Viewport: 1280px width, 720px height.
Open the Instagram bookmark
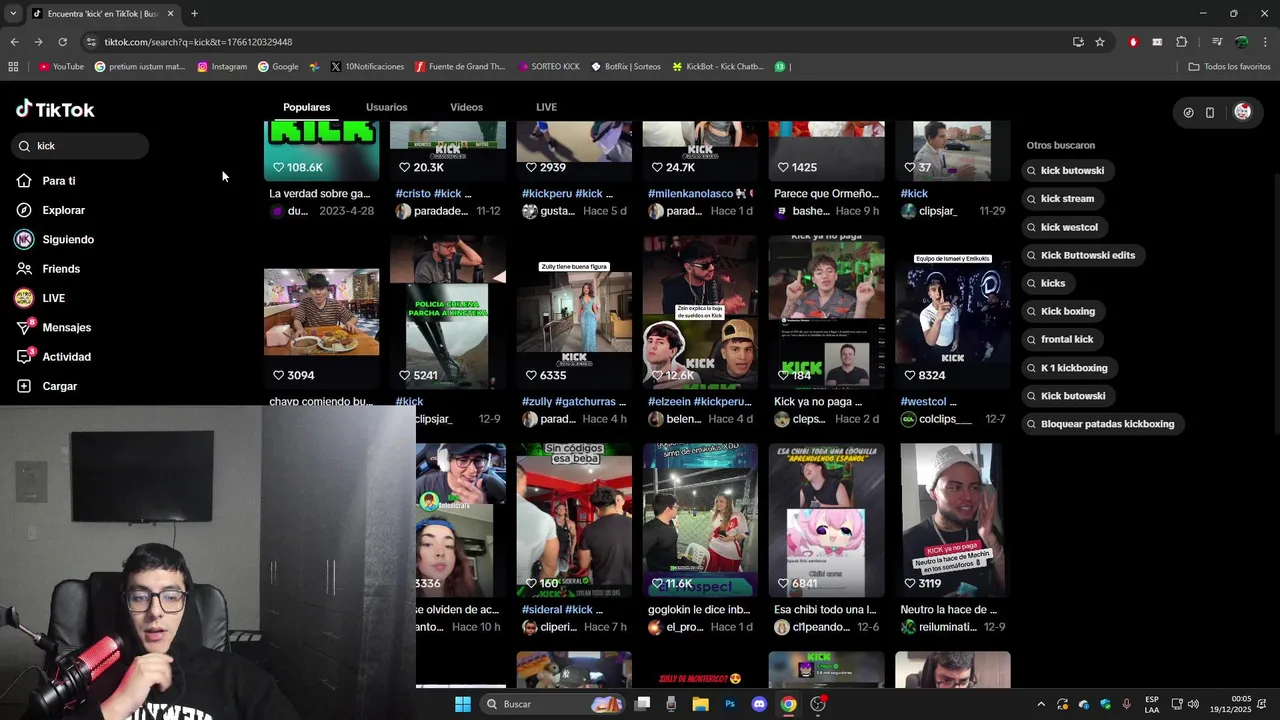pos(222,67)
